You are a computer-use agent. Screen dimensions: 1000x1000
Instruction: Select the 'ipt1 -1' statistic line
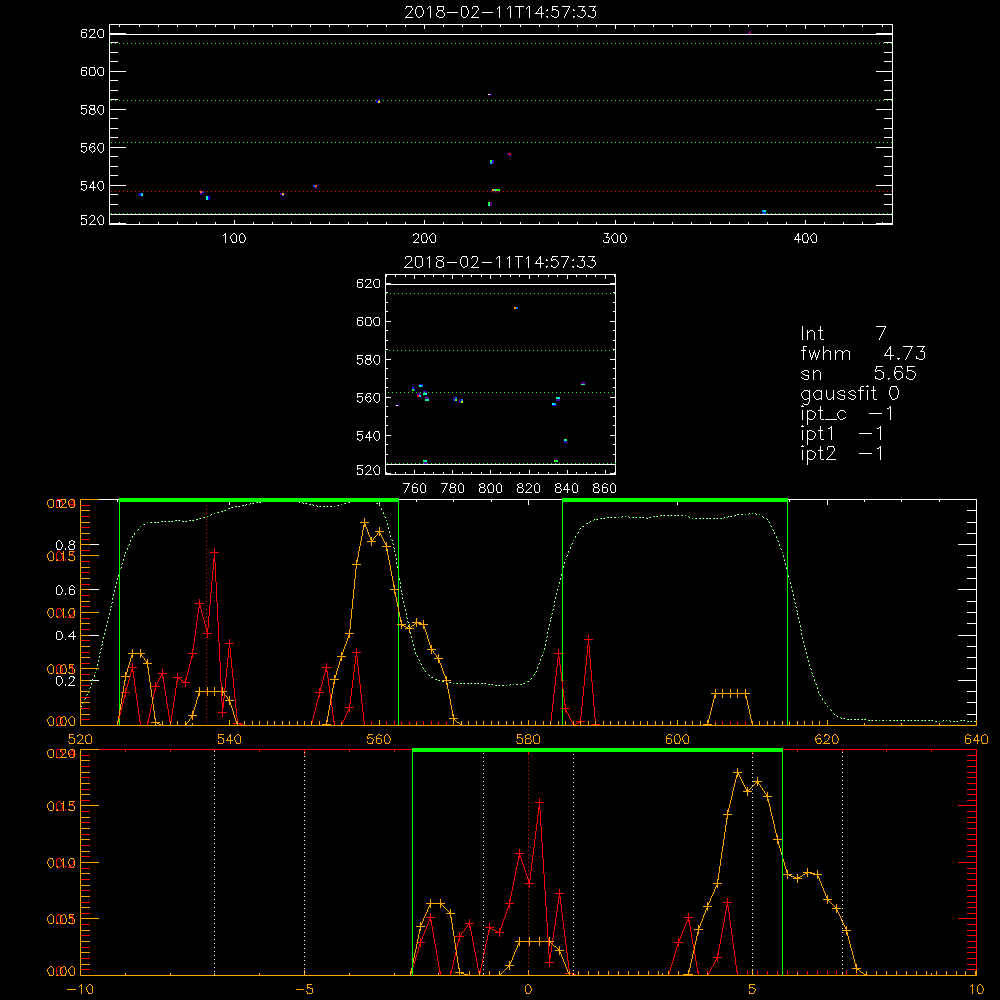(842, 434)
